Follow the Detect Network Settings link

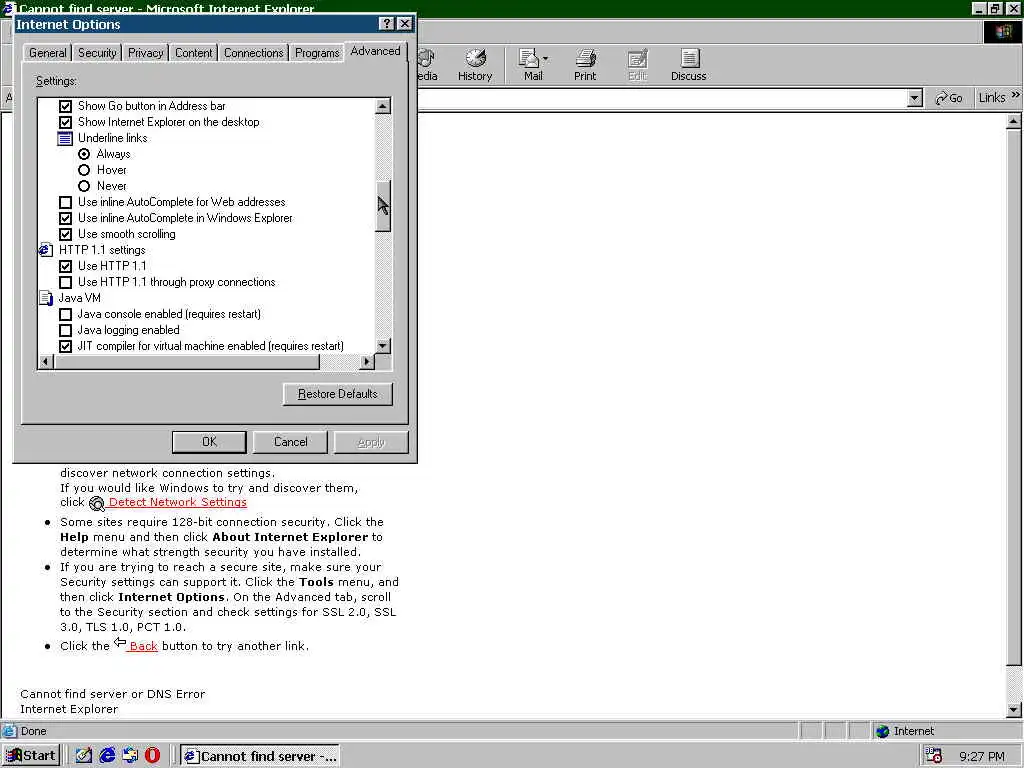(178, 502)
